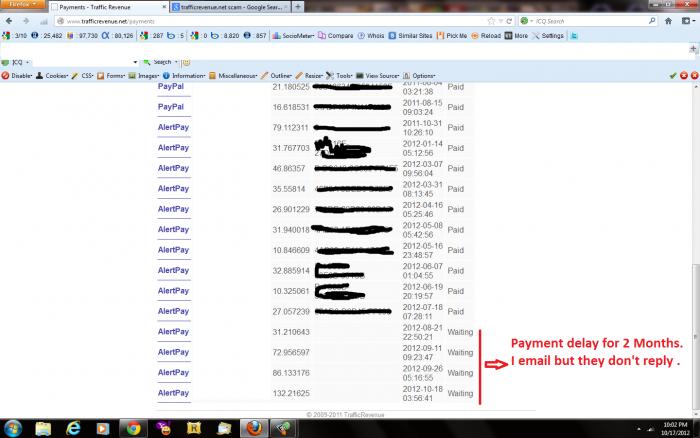The height and width of the screenshot is (438, 700).
Task: Open SocioMeter in the SEO toolbar
Action: (293, 36)
